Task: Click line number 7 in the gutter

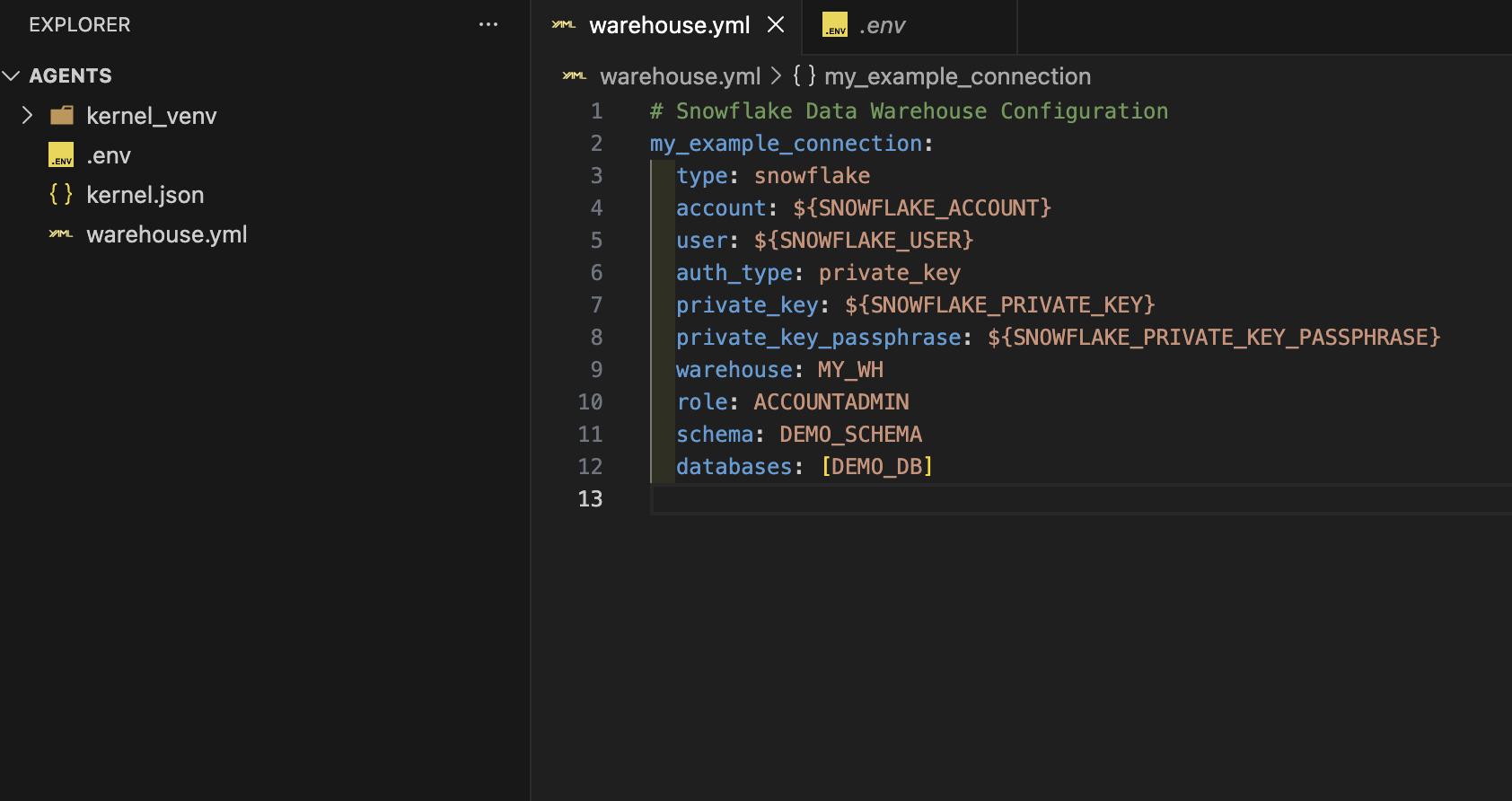Action: click(596, 305)
